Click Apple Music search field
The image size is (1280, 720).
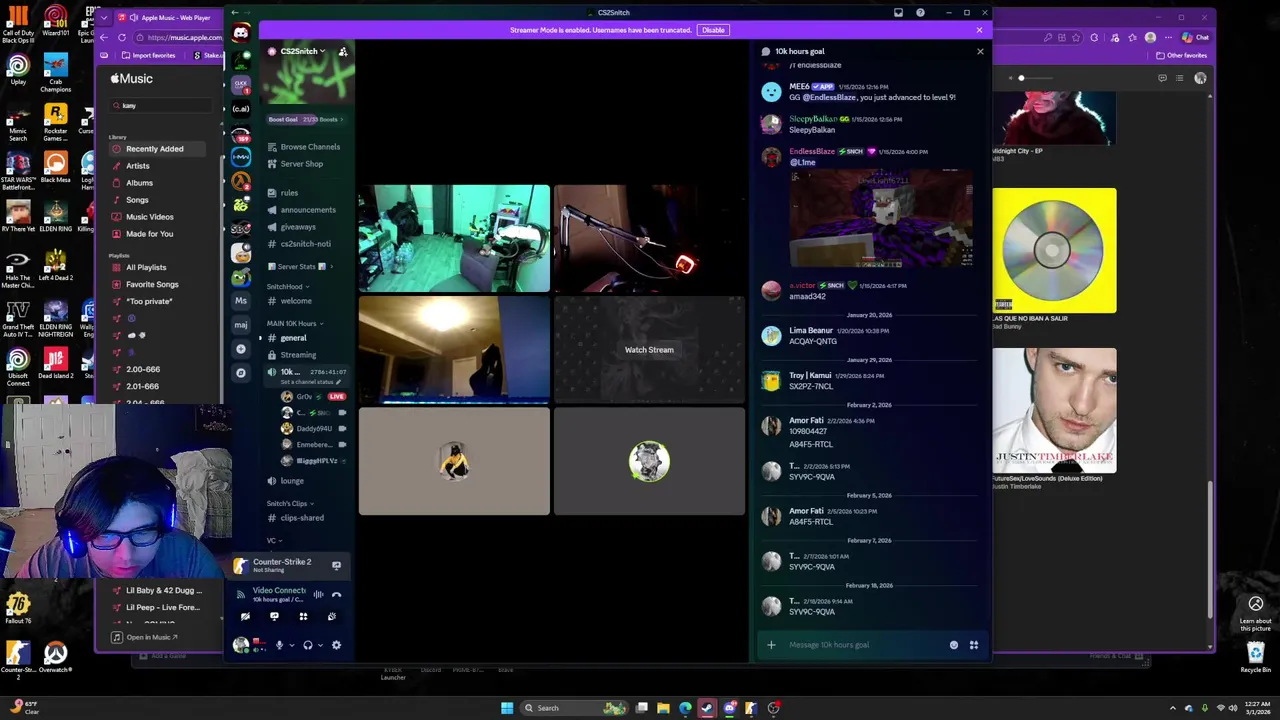pyautogui.click(x=162, y=105)
